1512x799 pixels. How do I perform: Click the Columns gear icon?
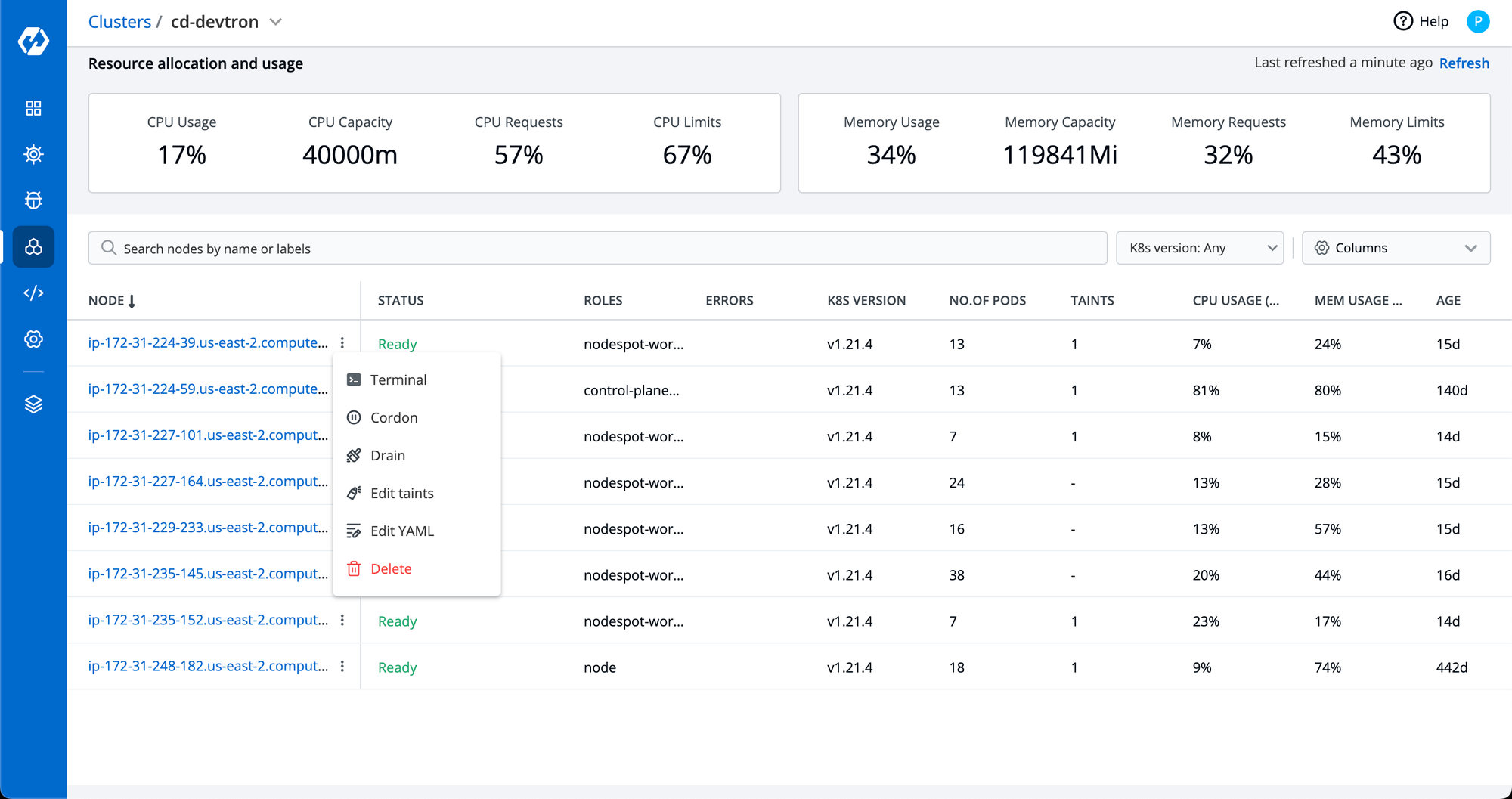[1321, 248]
